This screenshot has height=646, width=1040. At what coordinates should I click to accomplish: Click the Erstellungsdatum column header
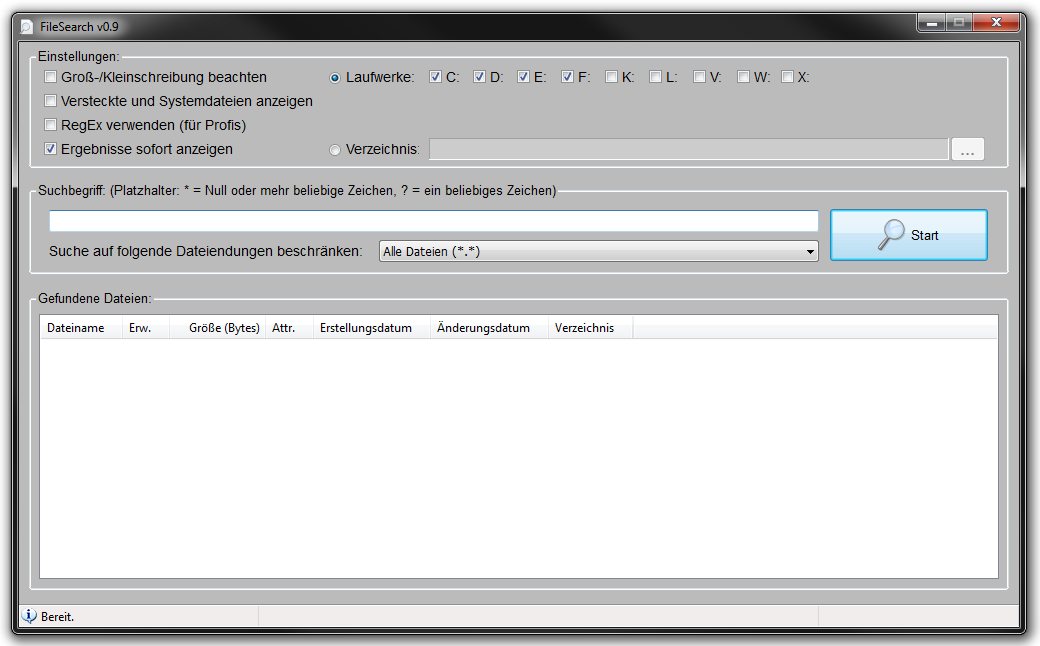pos(366,328)
